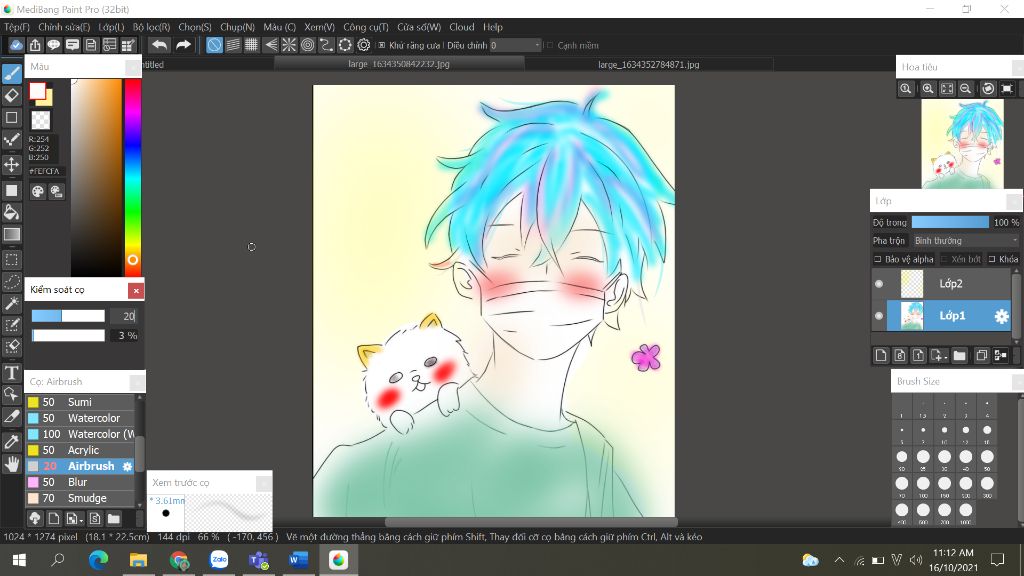Turn off the snap guide

tap(214, 45)
